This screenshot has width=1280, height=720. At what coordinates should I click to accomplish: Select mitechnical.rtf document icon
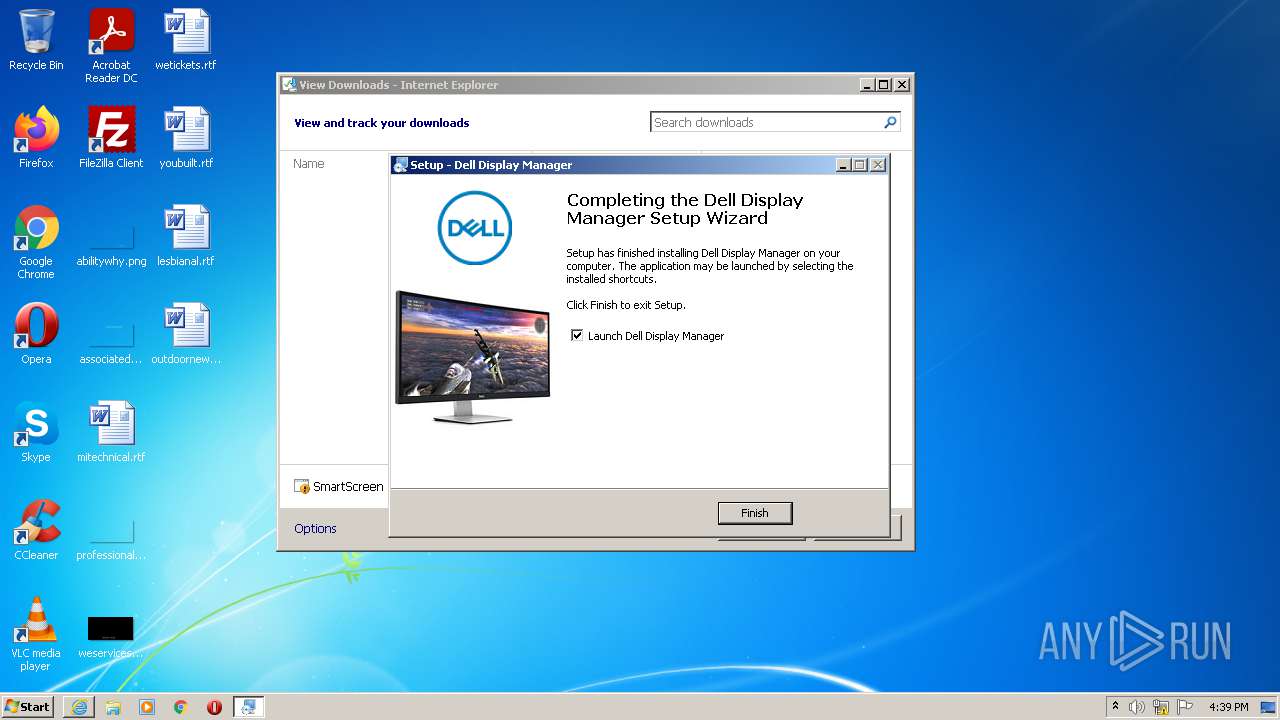click(111, 432)
